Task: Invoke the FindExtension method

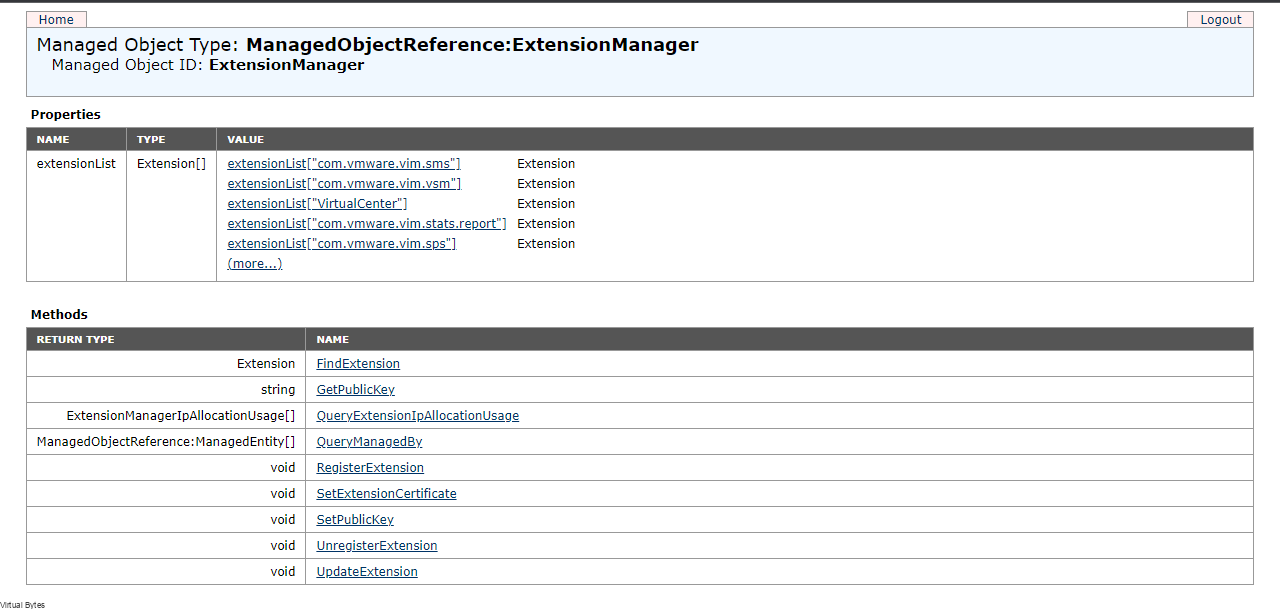Action: click(x=357, y=363)
